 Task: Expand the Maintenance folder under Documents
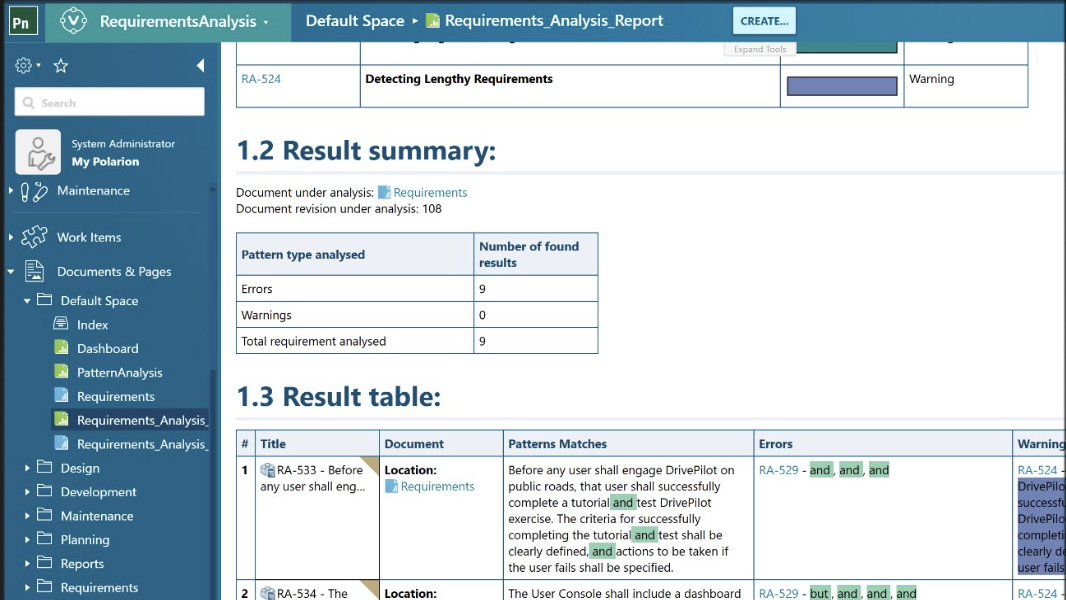(27, 516)
